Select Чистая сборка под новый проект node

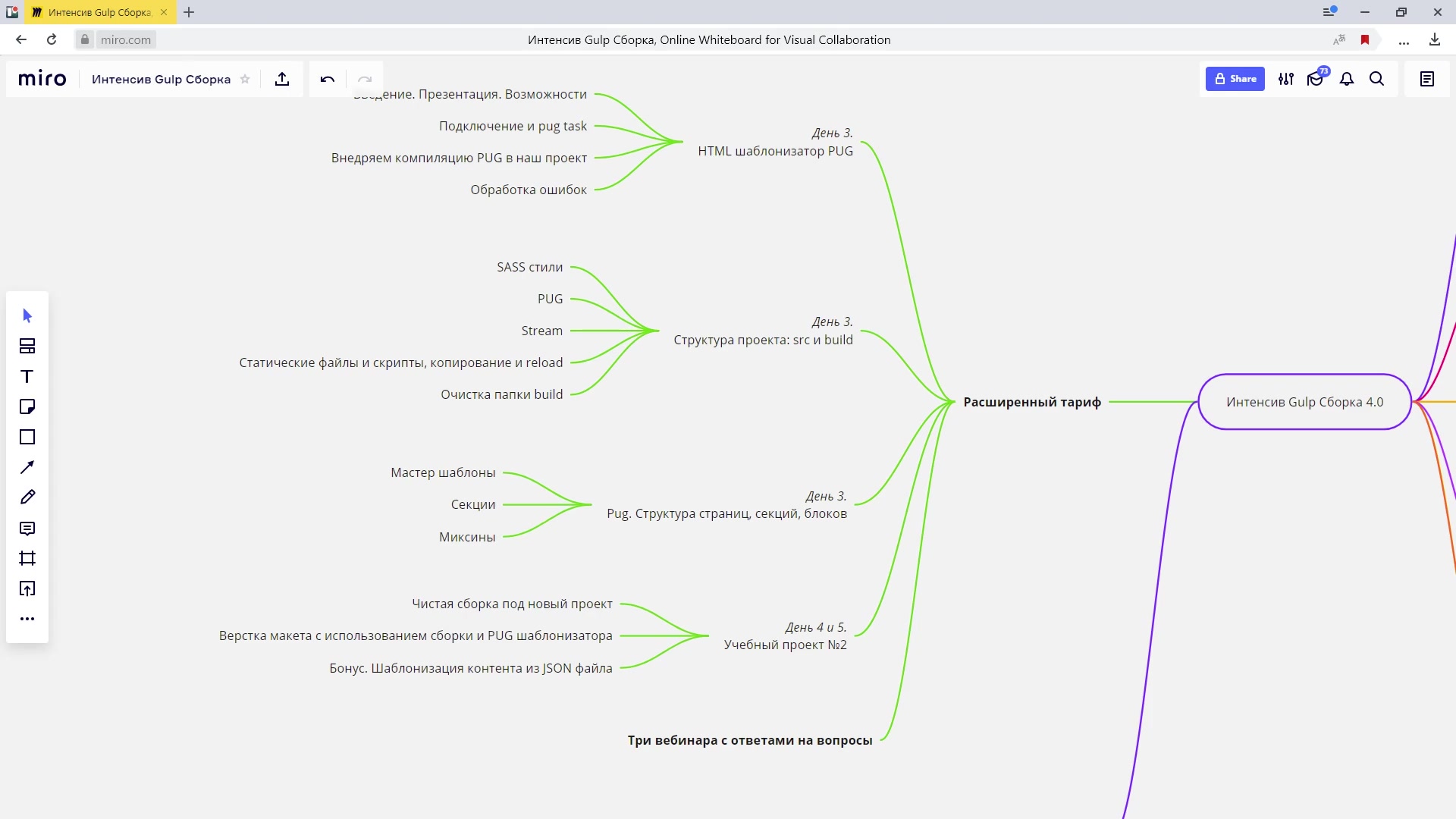pos(512,604)
